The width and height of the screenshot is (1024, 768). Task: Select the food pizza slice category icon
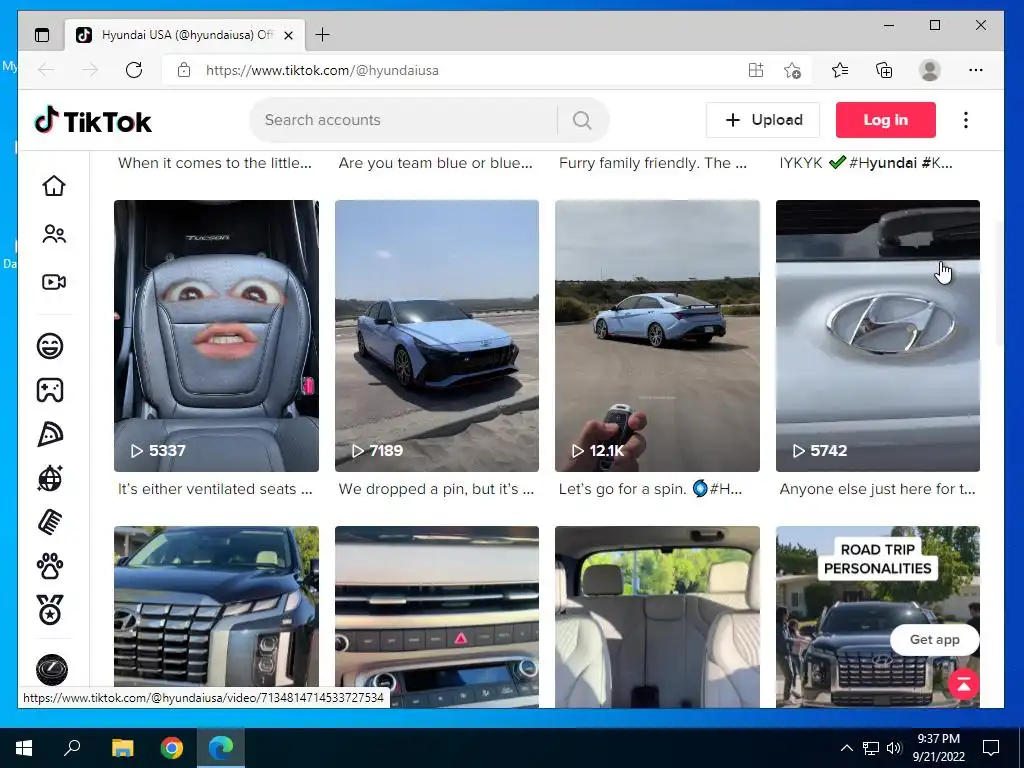[x=50, y=434]
